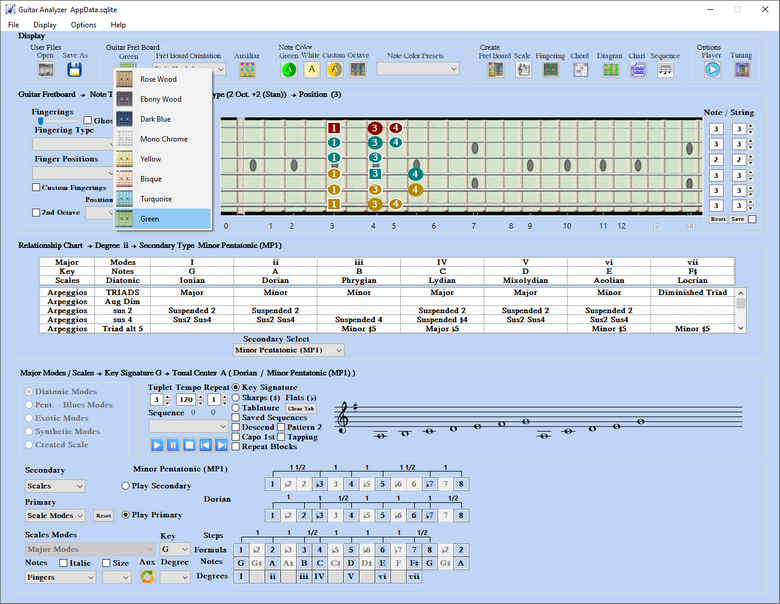Adjust the Fingerings slider

[x=41, y=121]
